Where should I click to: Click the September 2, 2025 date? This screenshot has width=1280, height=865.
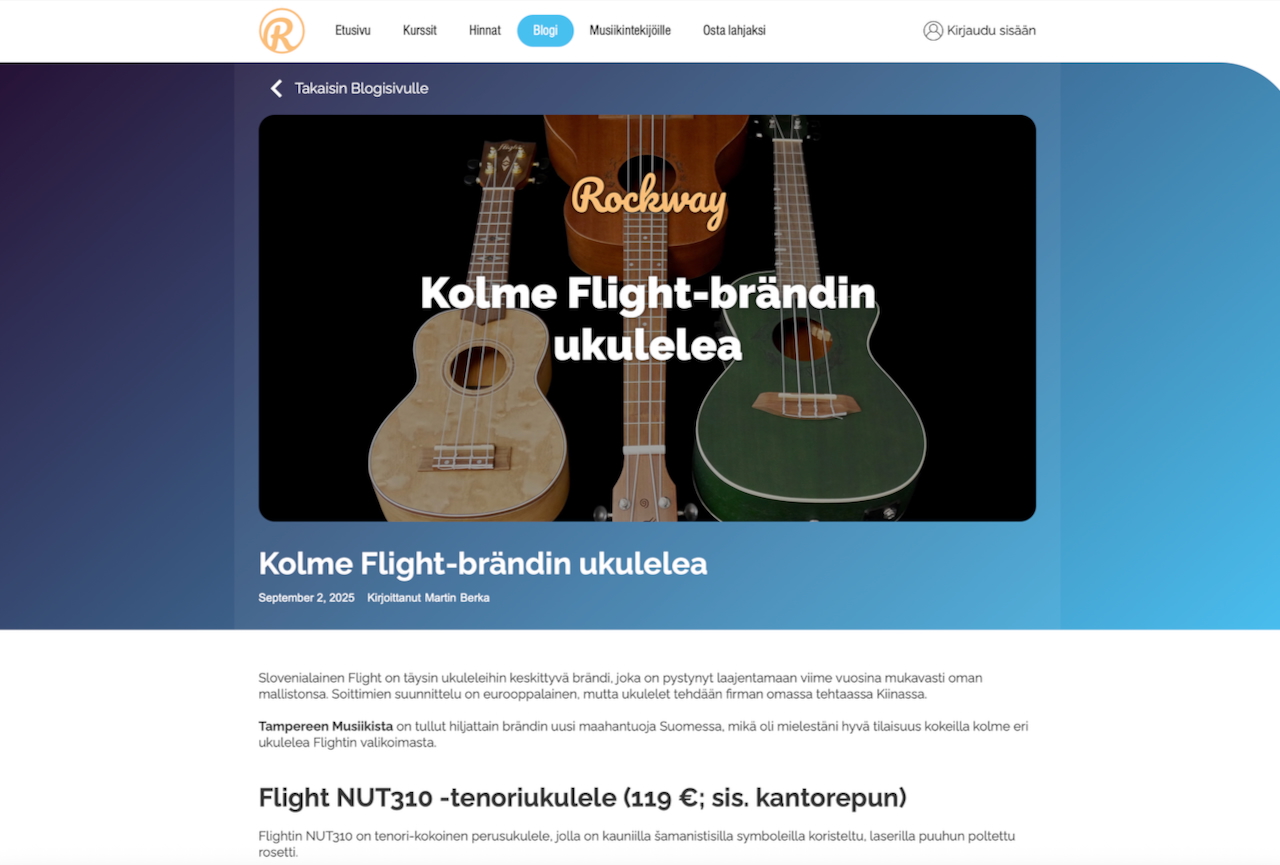point(307,598)
